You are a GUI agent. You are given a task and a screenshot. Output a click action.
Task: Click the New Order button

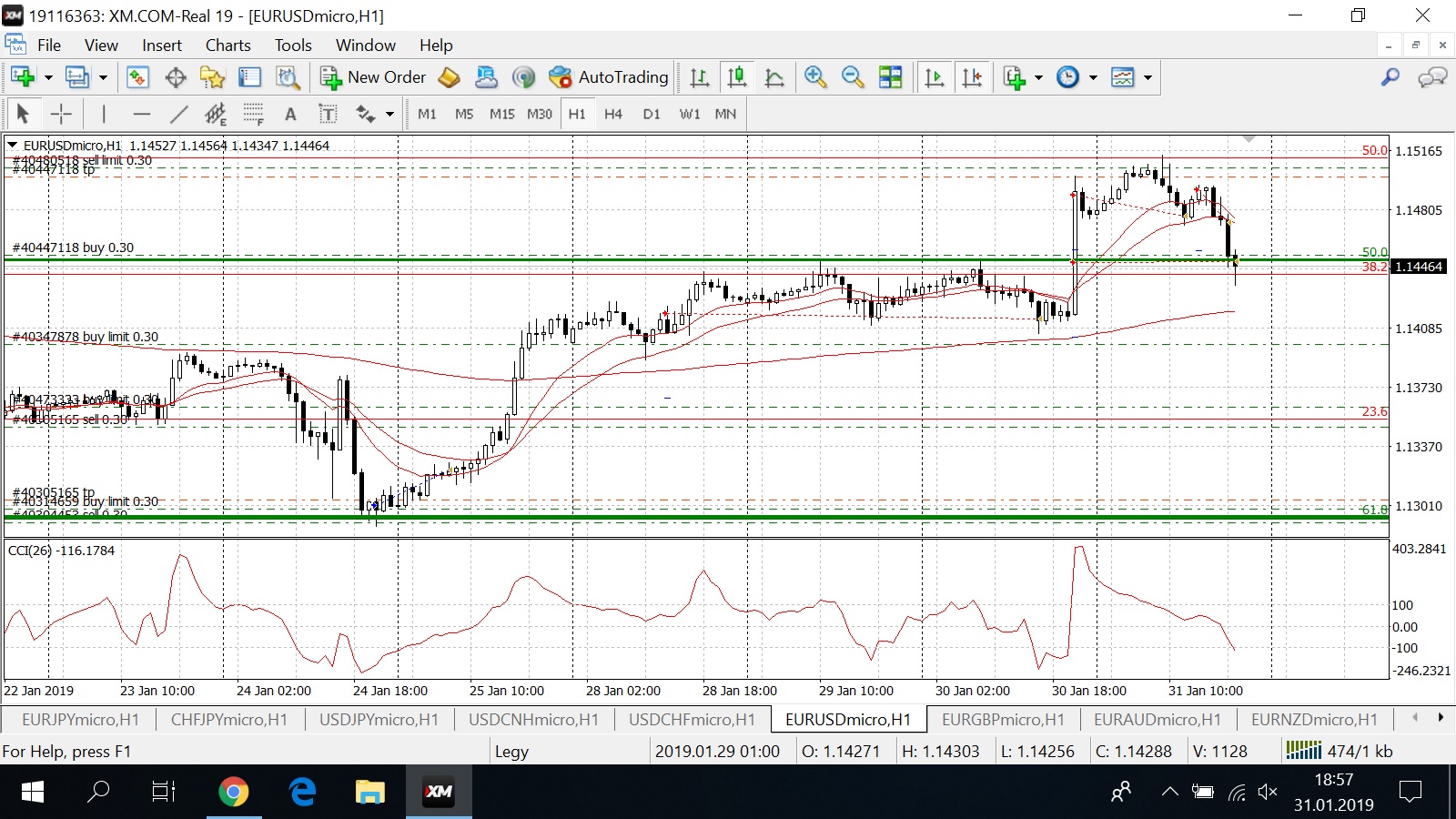click(373, 77)
